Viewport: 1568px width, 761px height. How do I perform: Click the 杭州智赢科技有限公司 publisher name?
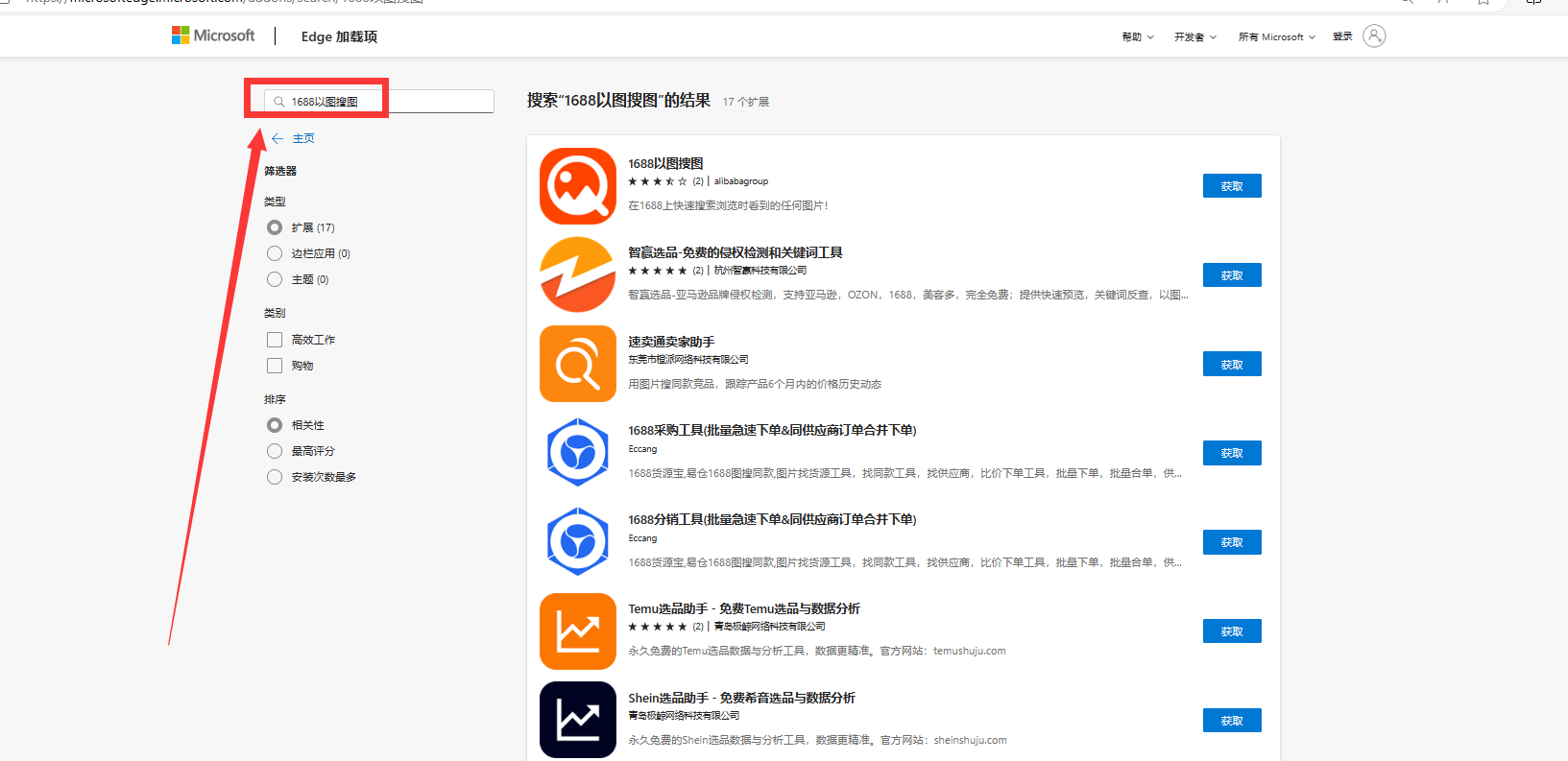(760, 271)
